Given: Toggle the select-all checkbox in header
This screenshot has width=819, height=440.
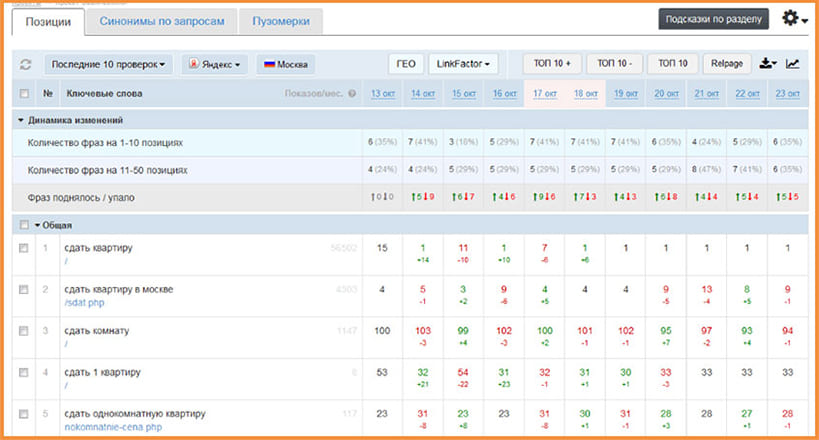Looking at the screenshot, I should [x=24, y=94].
